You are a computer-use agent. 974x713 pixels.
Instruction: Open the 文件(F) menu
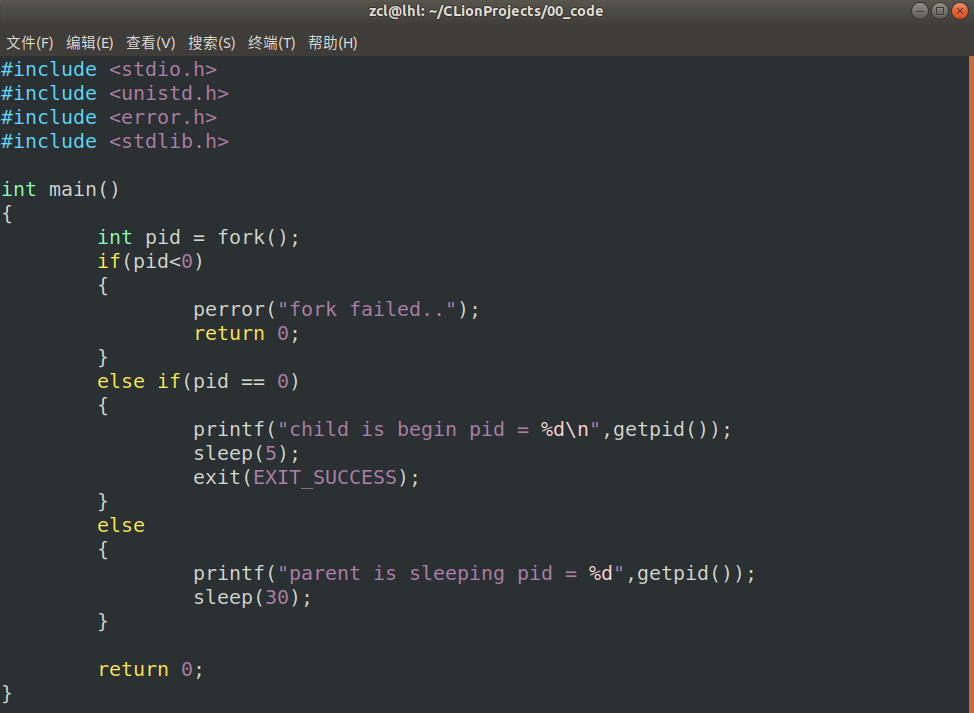click(x=30, y=43)
